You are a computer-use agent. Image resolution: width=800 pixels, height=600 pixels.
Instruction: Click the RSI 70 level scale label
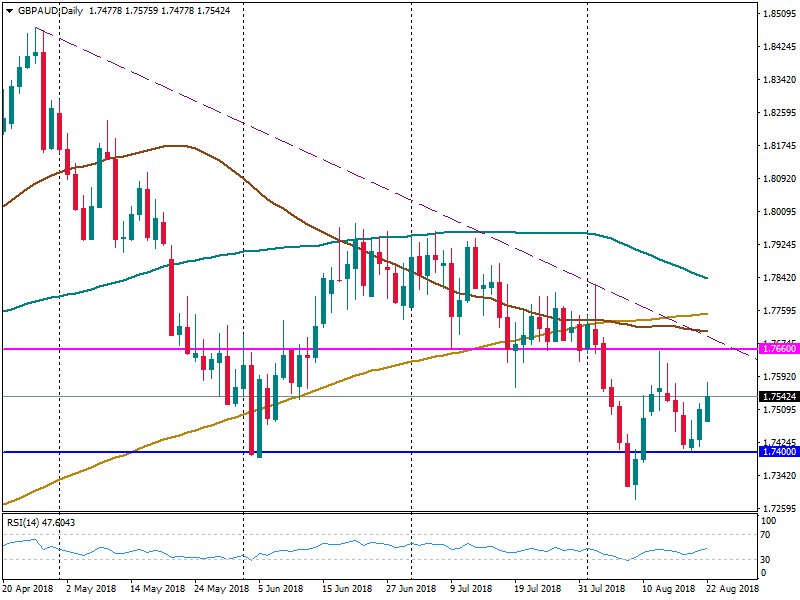pos(768,535)
